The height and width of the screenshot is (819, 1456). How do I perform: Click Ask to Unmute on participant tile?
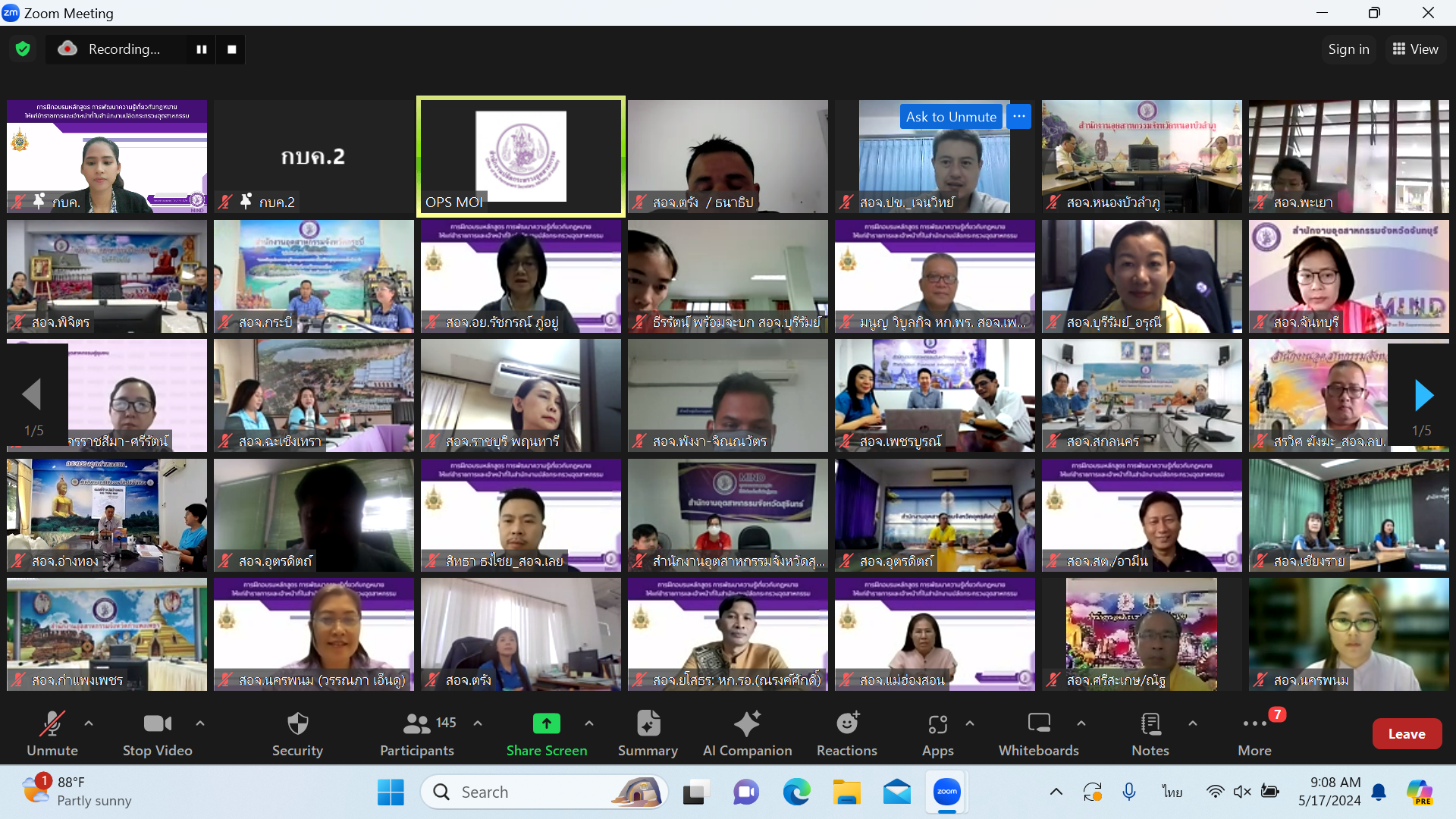[951, 117]
